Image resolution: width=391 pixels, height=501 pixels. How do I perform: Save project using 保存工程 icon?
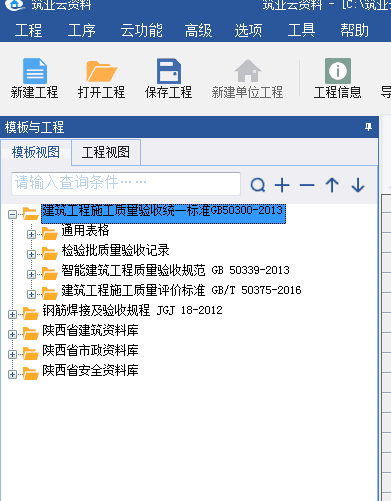click(169, 71)
